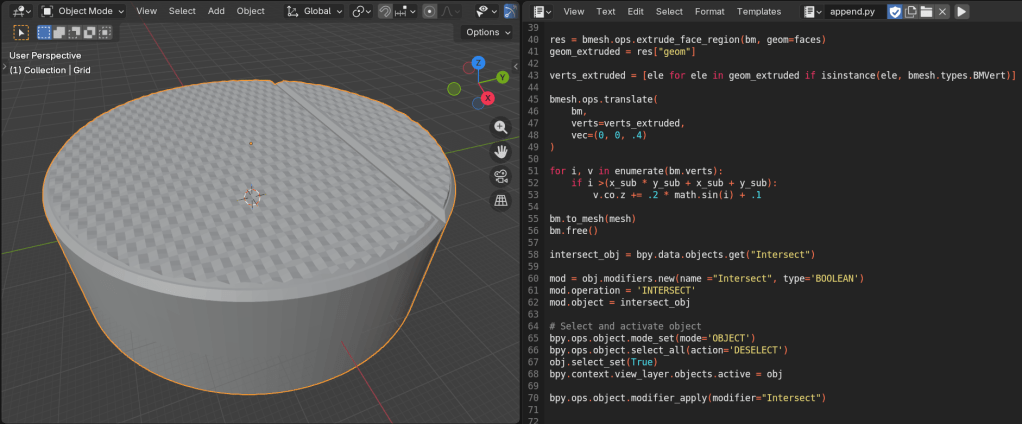This screenshot has width=1022, height=424.
Task: Open the Templates menu in text editor
Action: [x=759, y=11]
